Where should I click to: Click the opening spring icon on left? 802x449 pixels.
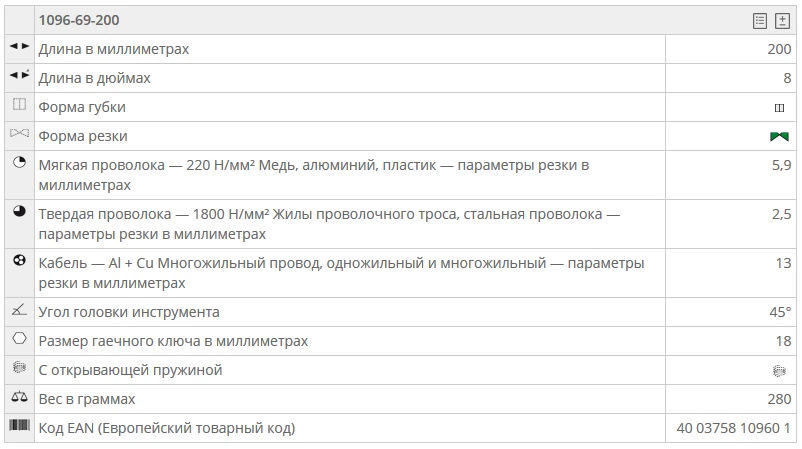19,369
